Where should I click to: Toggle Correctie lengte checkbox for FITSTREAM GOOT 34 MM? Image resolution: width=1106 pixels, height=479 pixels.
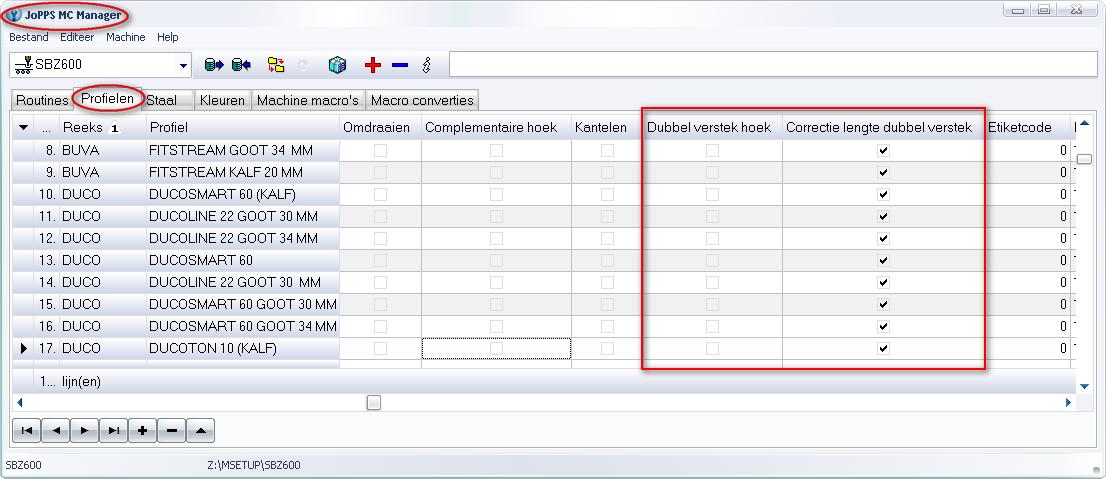point(883,150)
